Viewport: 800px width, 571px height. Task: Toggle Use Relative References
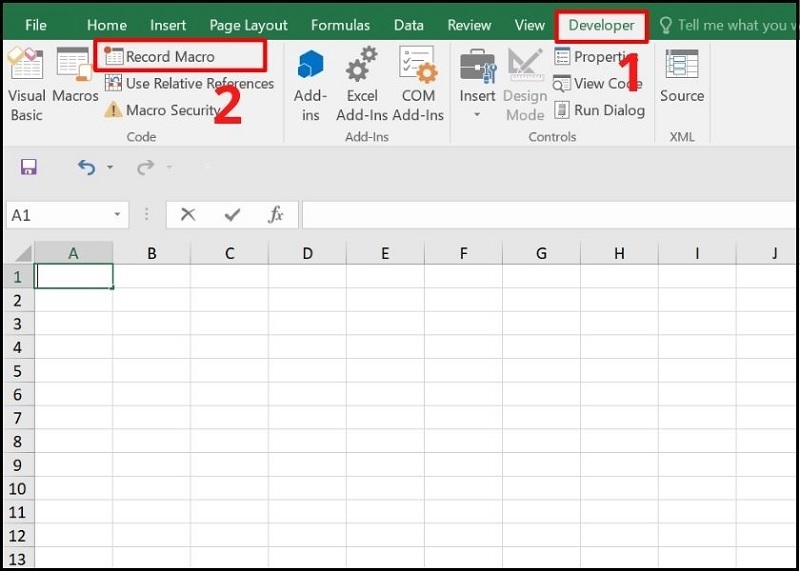click(x=189, y=84)
